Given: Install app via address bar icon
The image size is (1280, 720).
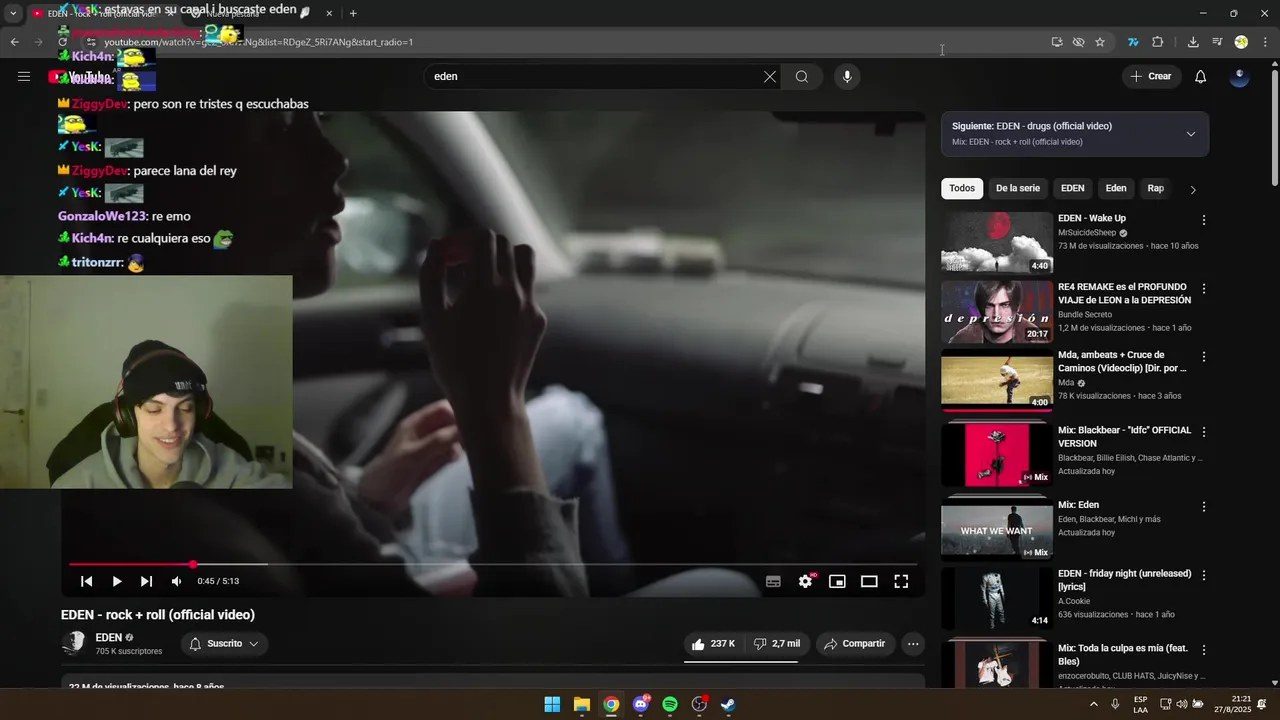Looking at the screenshot, I should click(x=1057, y=42).
